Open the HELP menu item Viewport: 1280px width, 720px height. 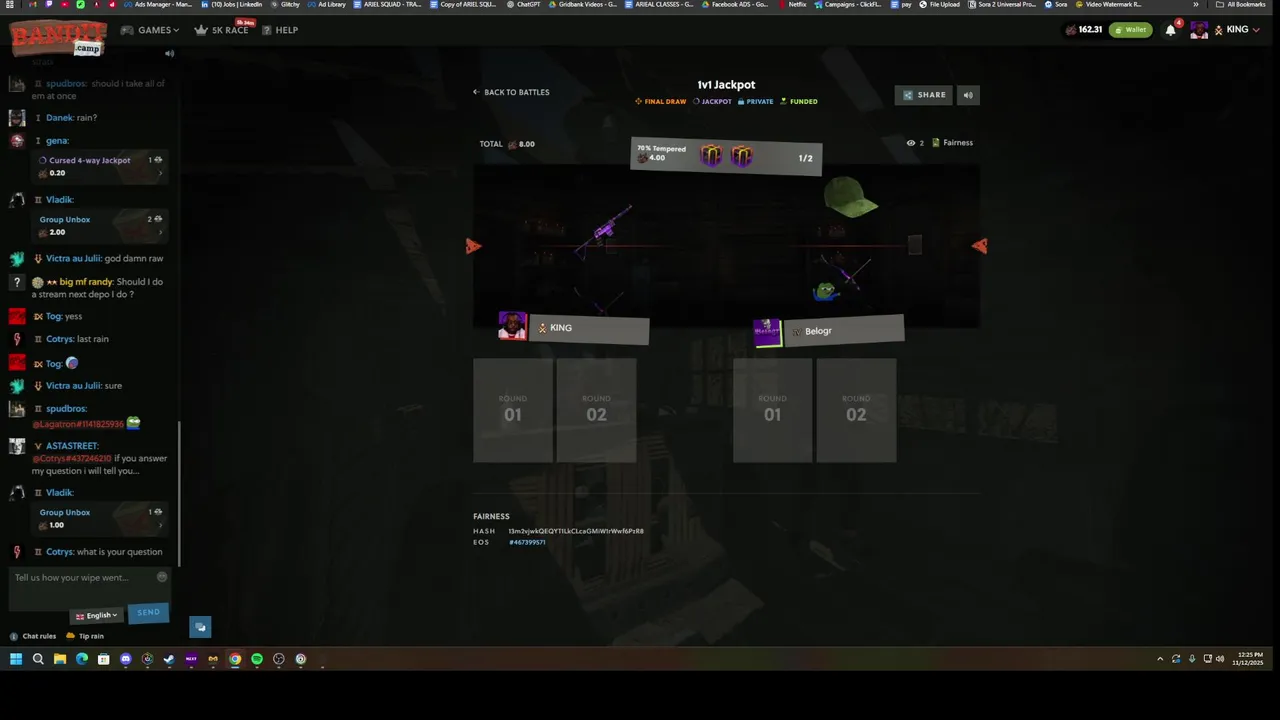click(280, 30)
